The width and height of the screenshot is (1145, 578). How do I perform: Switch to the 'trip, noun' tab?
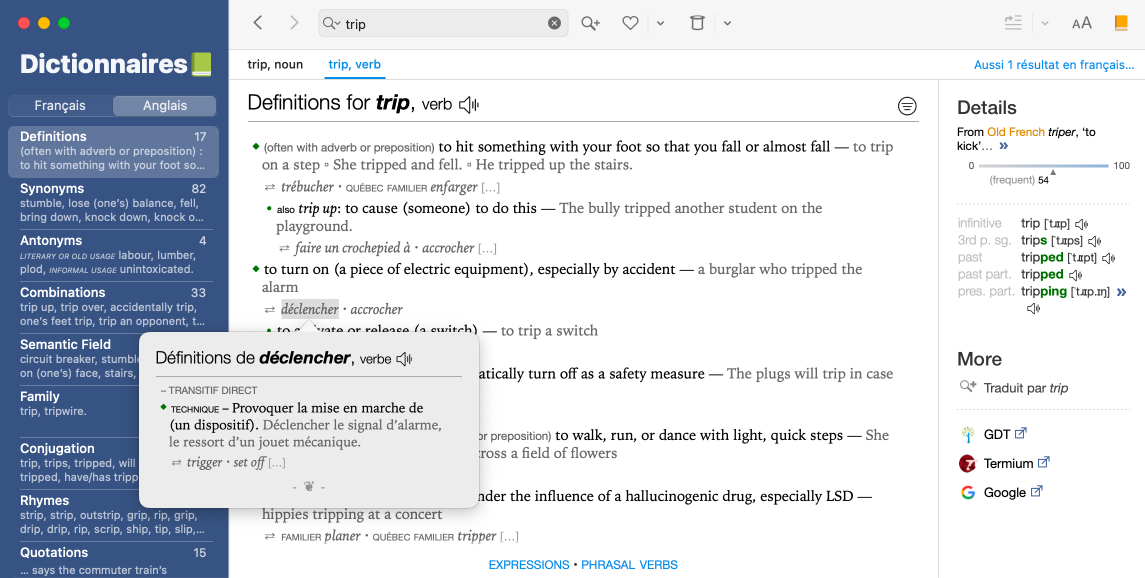[275, 65]
